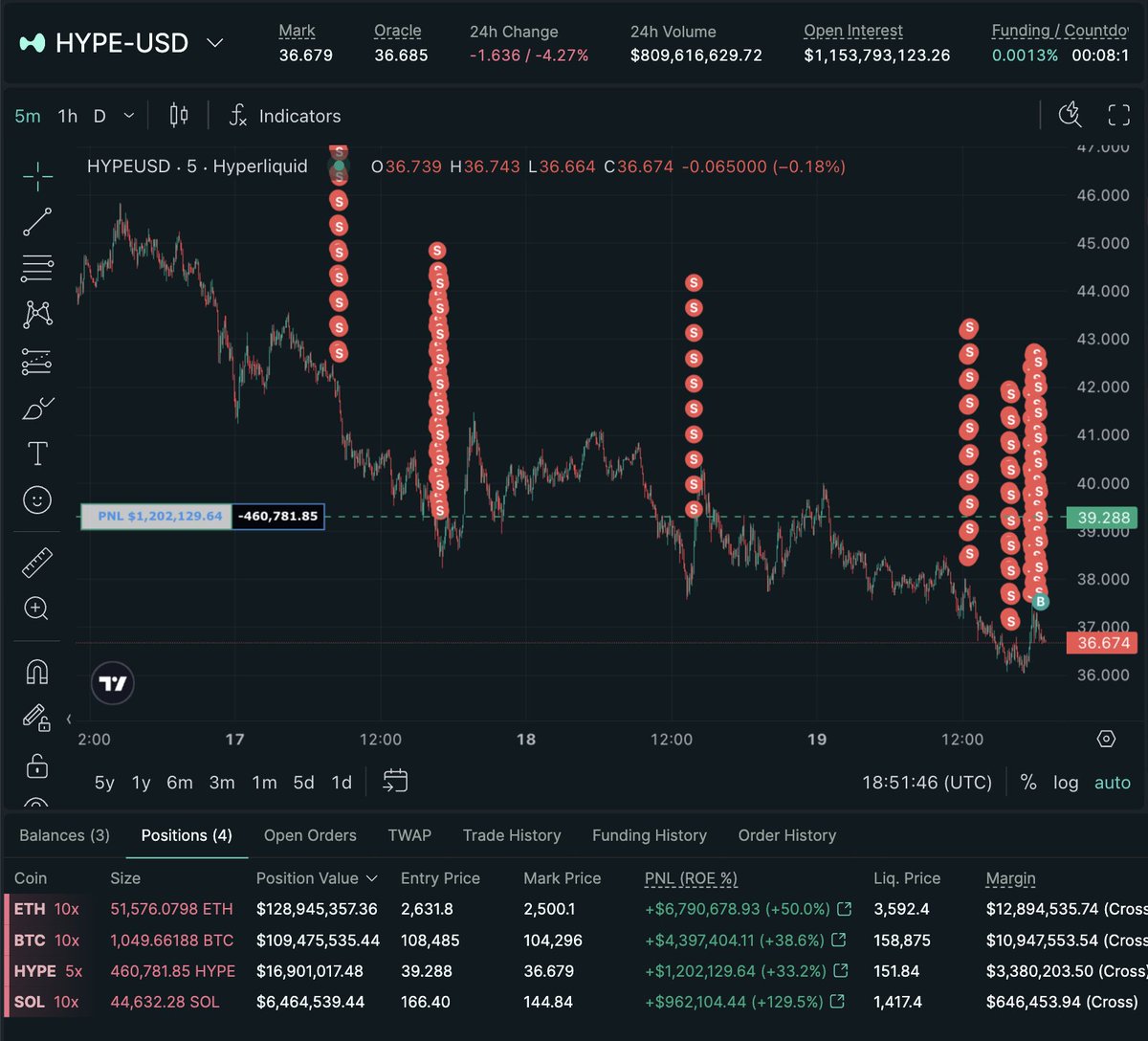Select the brush drawing tool
Viewport: 1148px width, 1041px height.
coord(37,408)
